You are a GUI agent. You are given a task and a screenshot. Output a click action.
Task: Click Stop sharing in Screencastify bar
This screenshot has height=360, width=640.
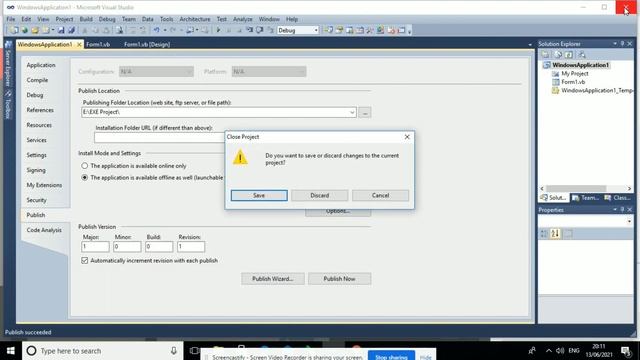391,357
